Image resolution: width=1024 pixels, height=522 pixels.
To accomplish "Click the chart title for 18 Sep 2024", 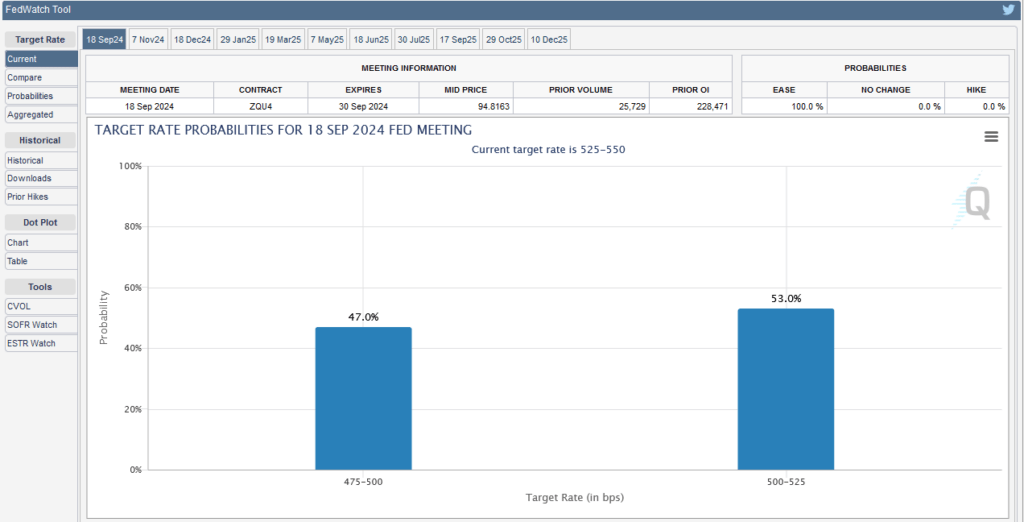I will (x=283, y=130).
